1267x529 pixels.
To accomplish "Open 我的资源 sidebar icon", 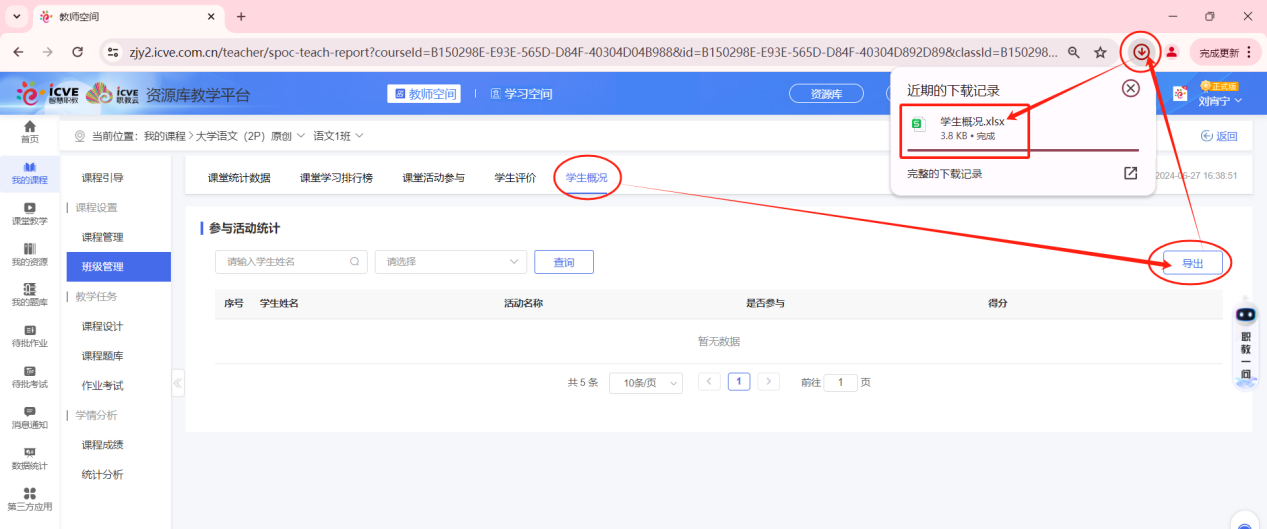I will click(29, 254).
